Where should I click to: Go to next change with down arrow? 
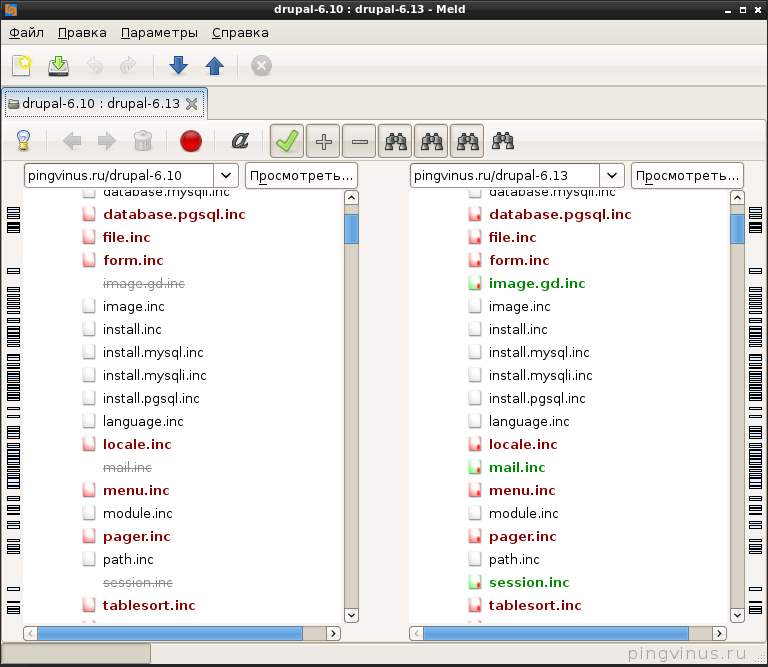(178, 66)
